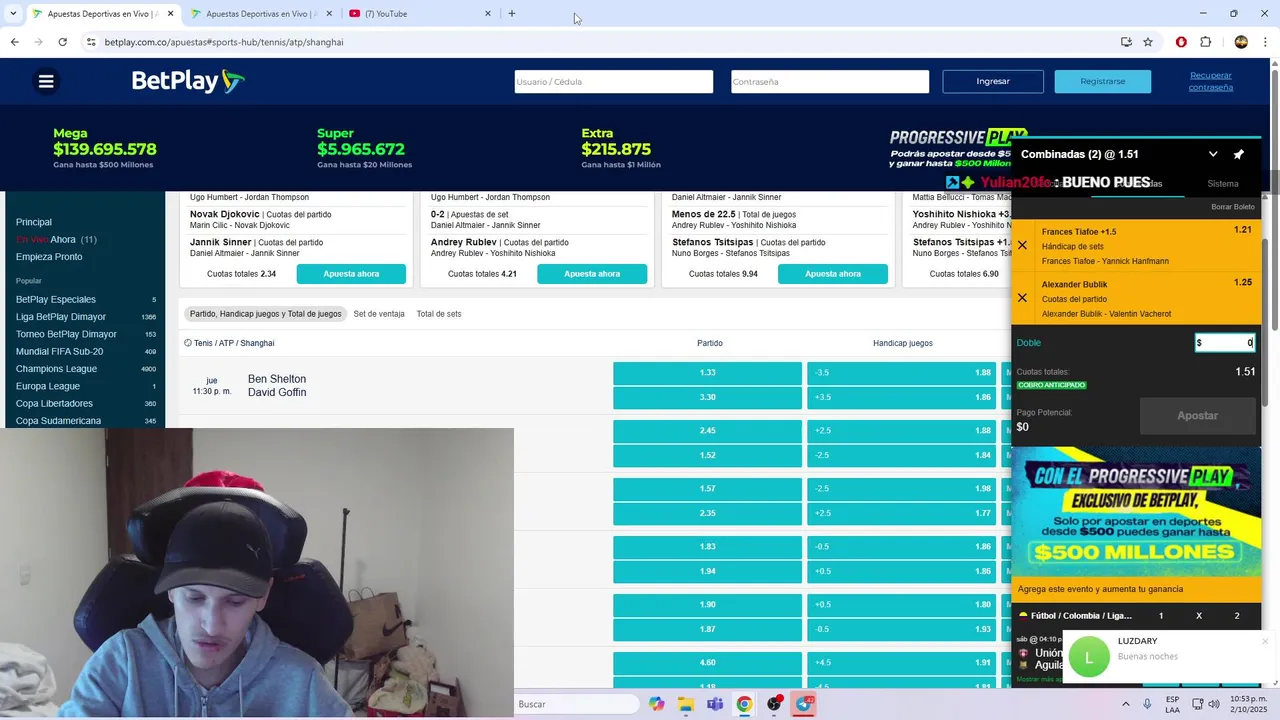Select handicap +3.5 at 1.86
The height and width of the screenshot is (720, 1280).
(901, 398)
